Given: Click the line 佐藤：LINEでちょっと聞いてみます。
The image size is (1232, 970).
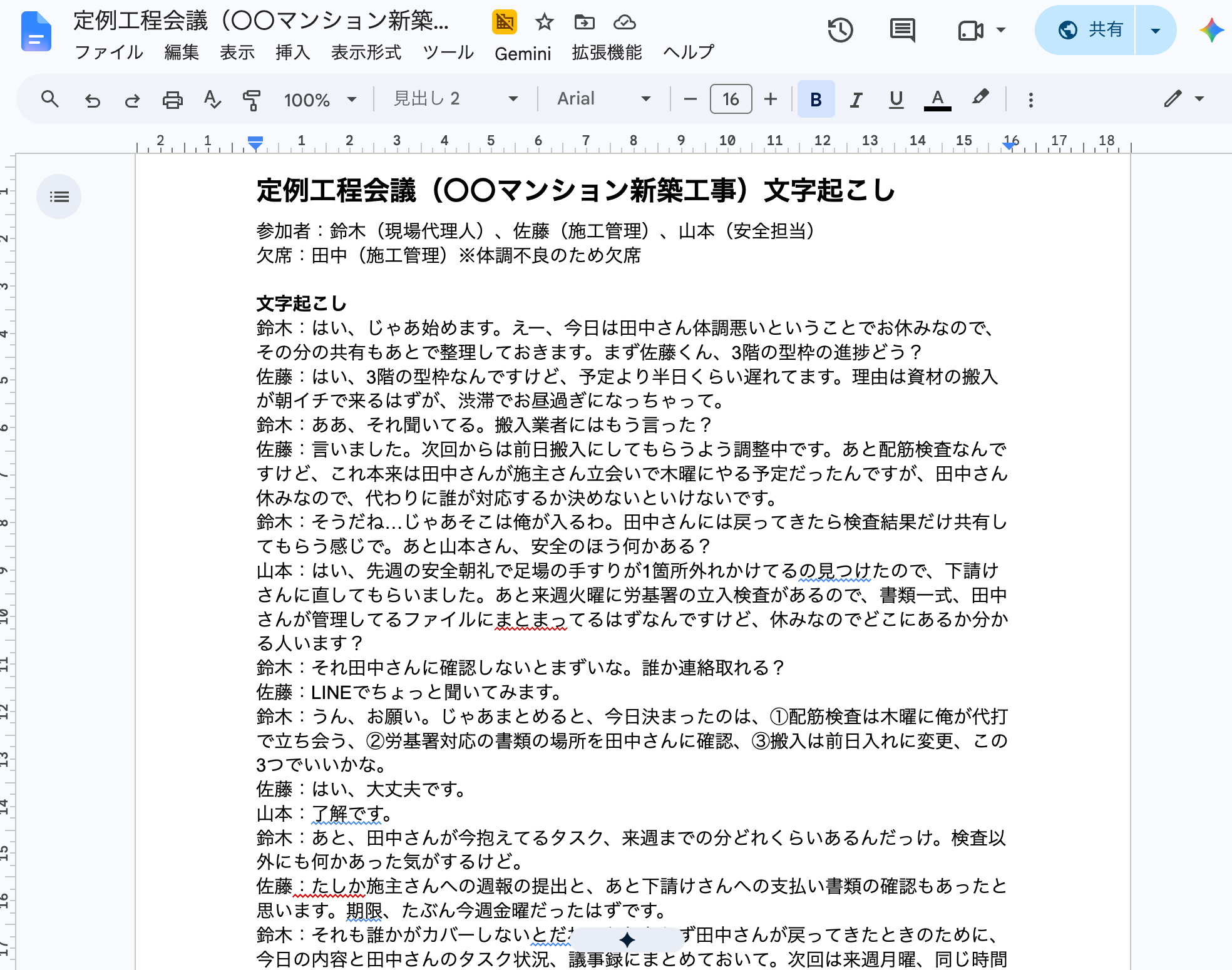Looking at the screenshot, I should click(409, 692).
